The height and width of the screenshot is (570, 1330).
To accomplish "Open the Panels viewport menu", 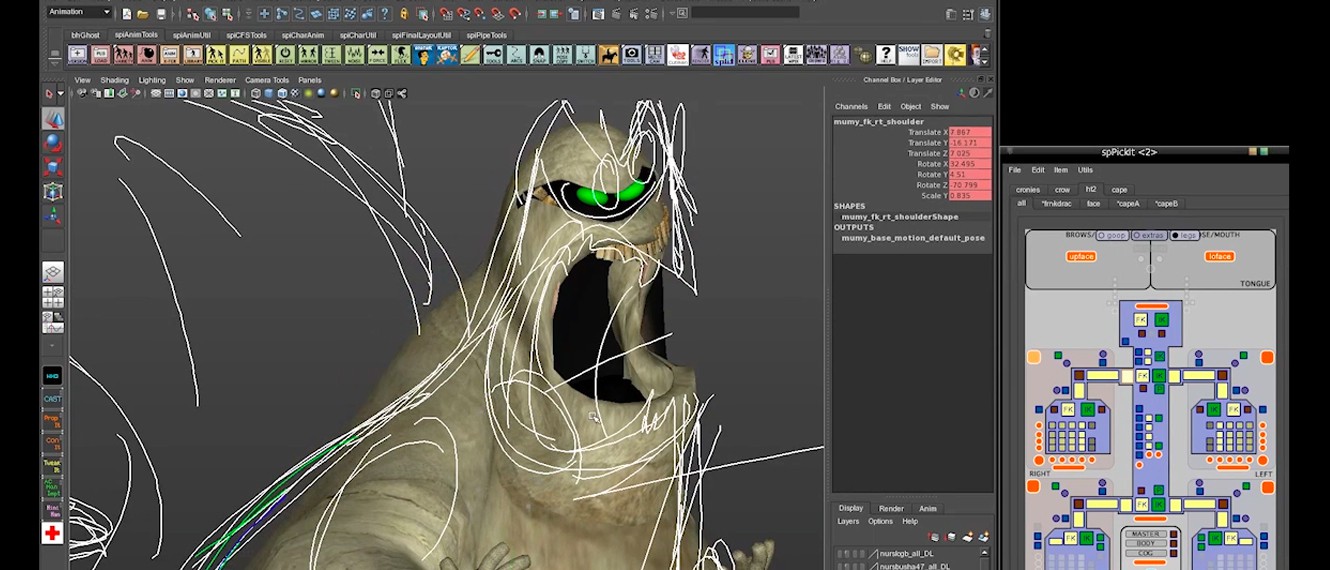I will click(309, 80).
